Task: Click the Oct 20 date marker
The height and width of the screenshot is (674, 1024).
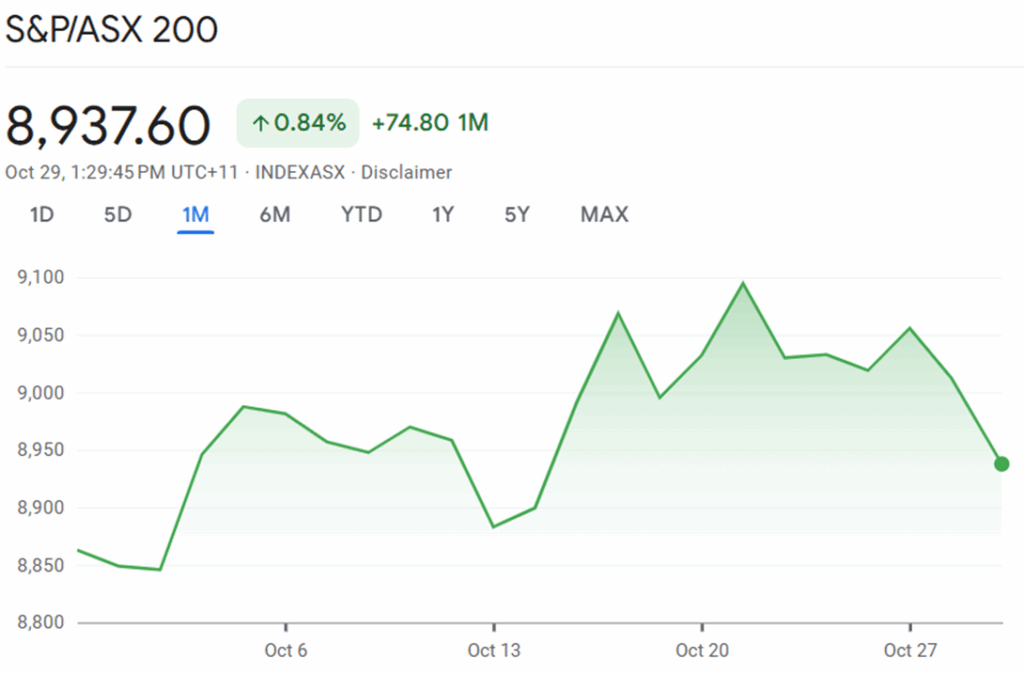Action: pos(702,651)
